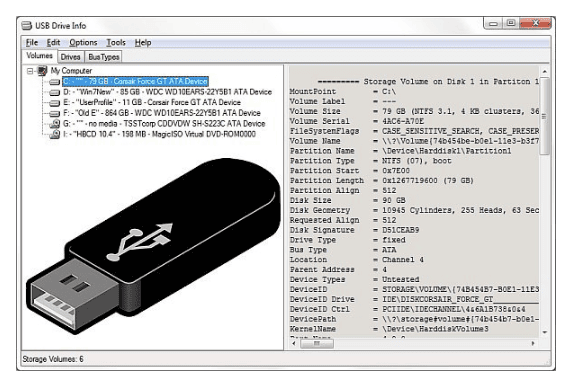Collapse the My Computer tree node
This screenshot has height=386, width=577.
(30, 71)
